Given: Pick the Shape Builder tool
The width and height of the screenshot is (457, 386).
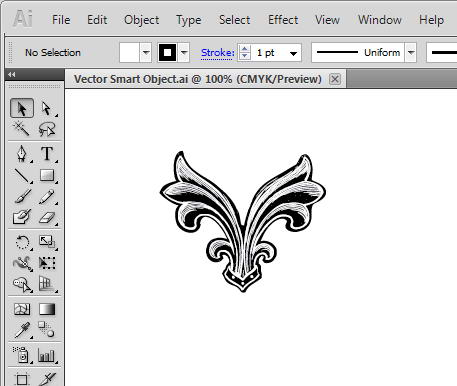Looking at the screenshot, I should click(x=22, y=284).
